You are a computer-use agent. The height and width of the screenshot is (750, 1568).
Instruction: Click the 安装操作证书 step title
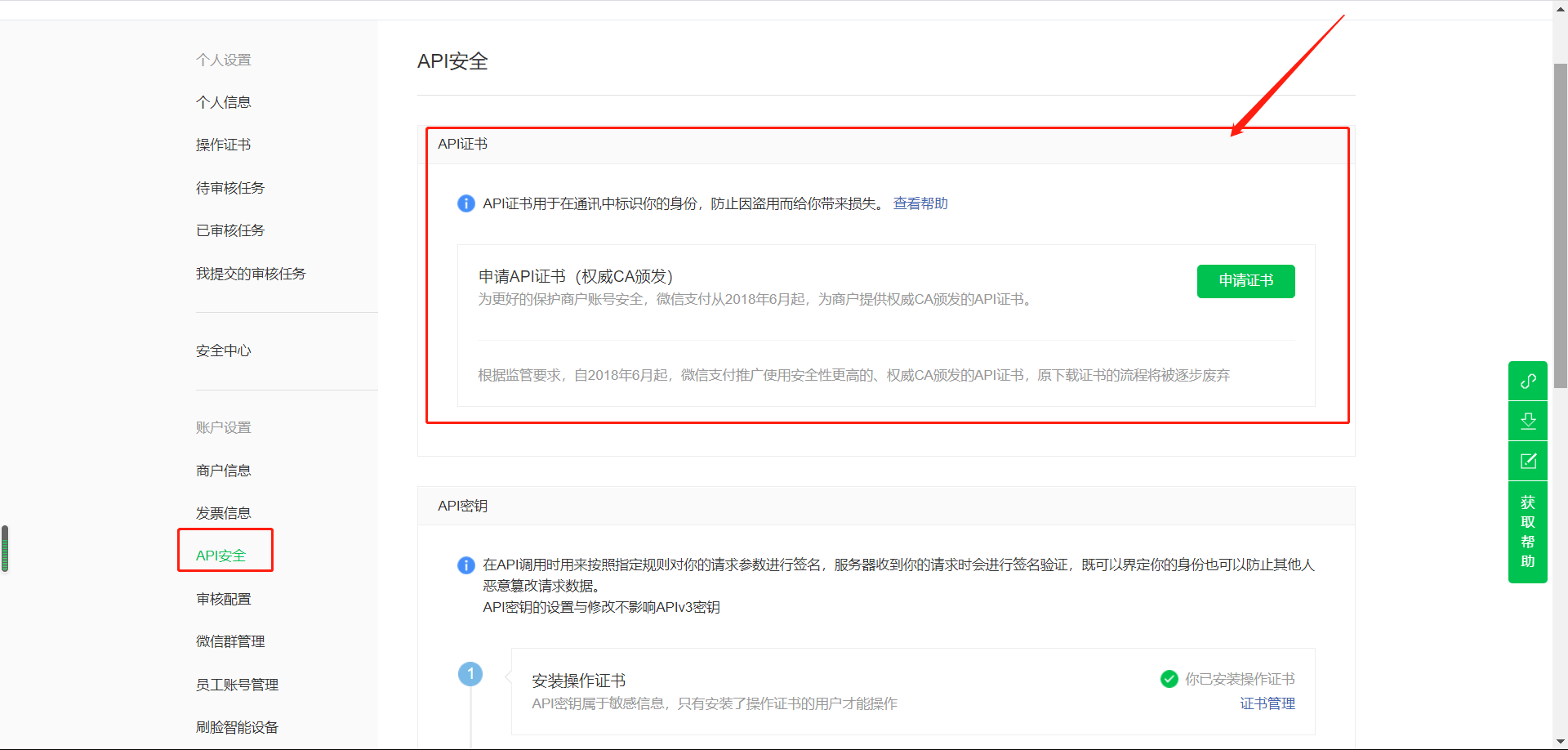(579, 681)
